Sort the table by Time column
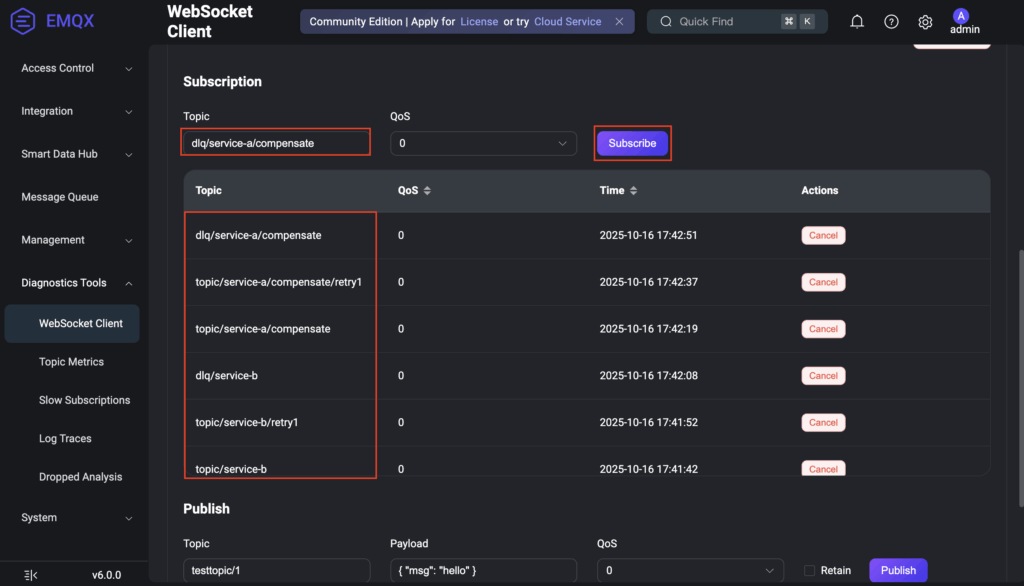 [x=633, y=190]
